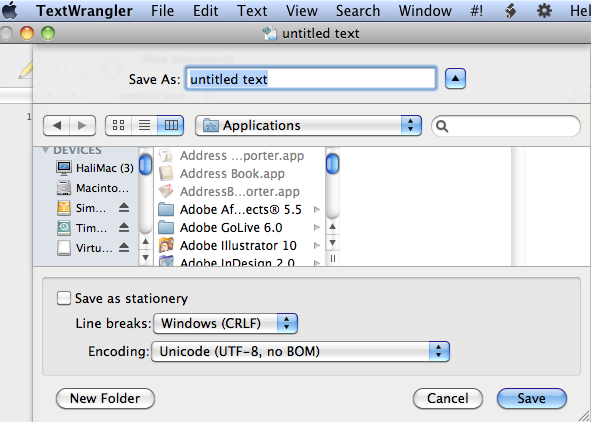
Task: Click the magnifying glass search icon
Action: (x=442, y=126)
